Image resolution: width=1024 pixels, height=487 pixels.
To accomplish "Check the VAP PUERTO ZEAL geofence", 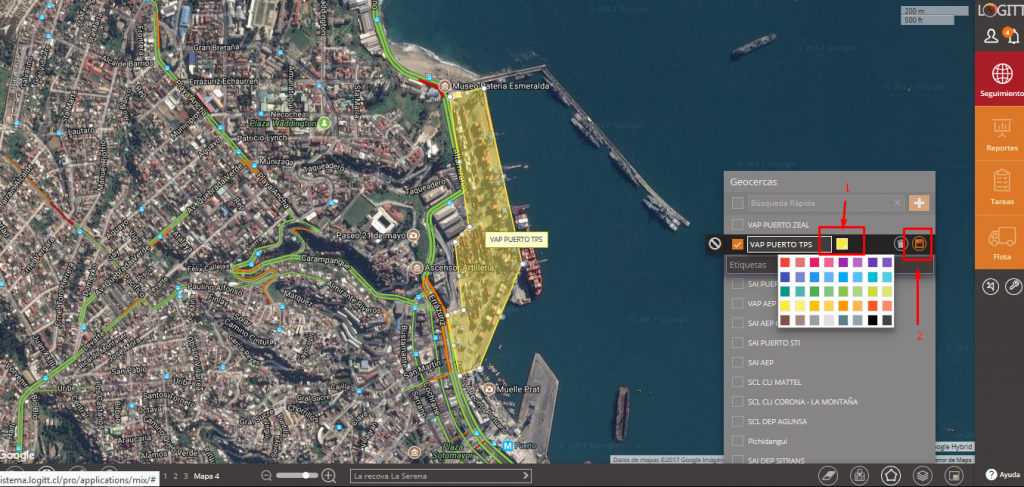I will pos(737,224).
